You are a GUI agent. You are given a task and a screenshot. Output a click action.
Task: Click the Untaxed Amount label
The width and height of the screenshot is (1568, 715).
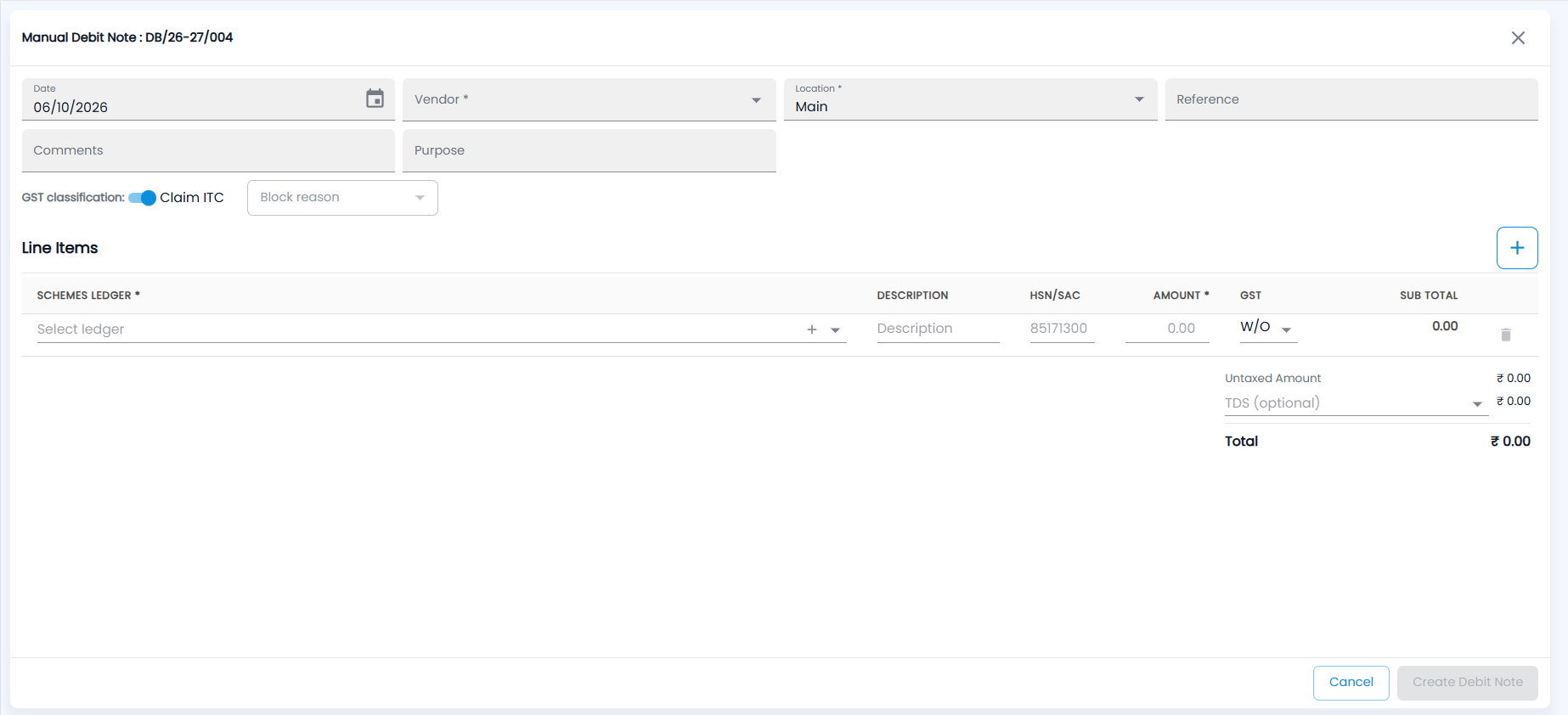click(1272, 379)
